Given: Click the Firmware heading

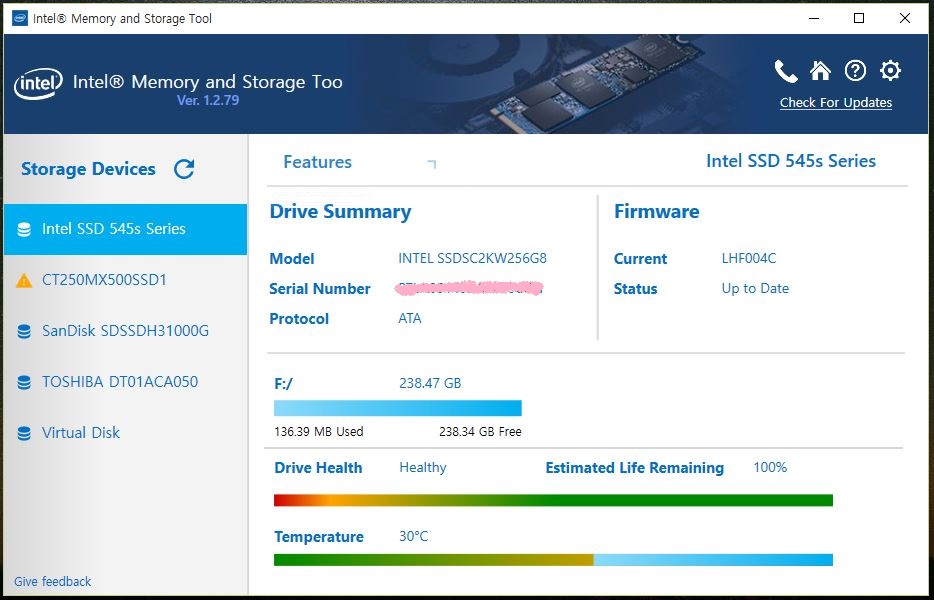Looking at the screenshot, I should (656, 212).
